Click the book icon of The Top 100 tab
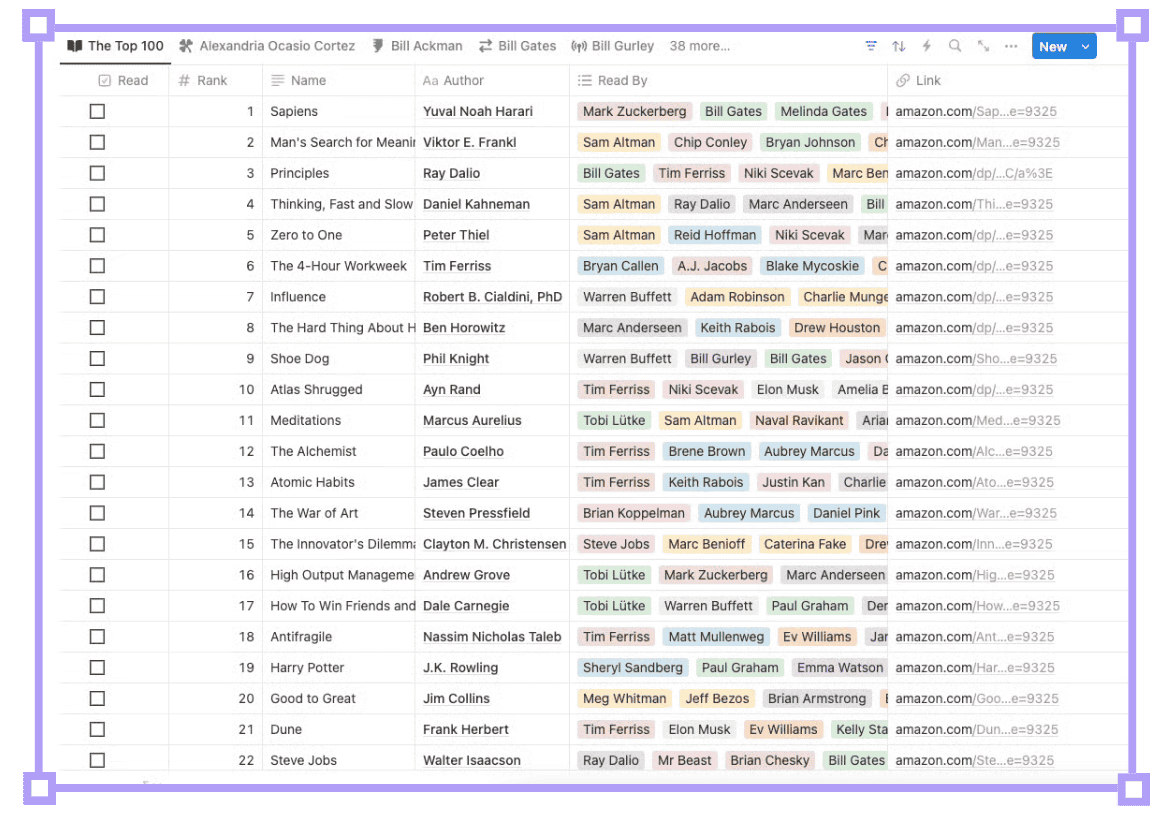 75,46
